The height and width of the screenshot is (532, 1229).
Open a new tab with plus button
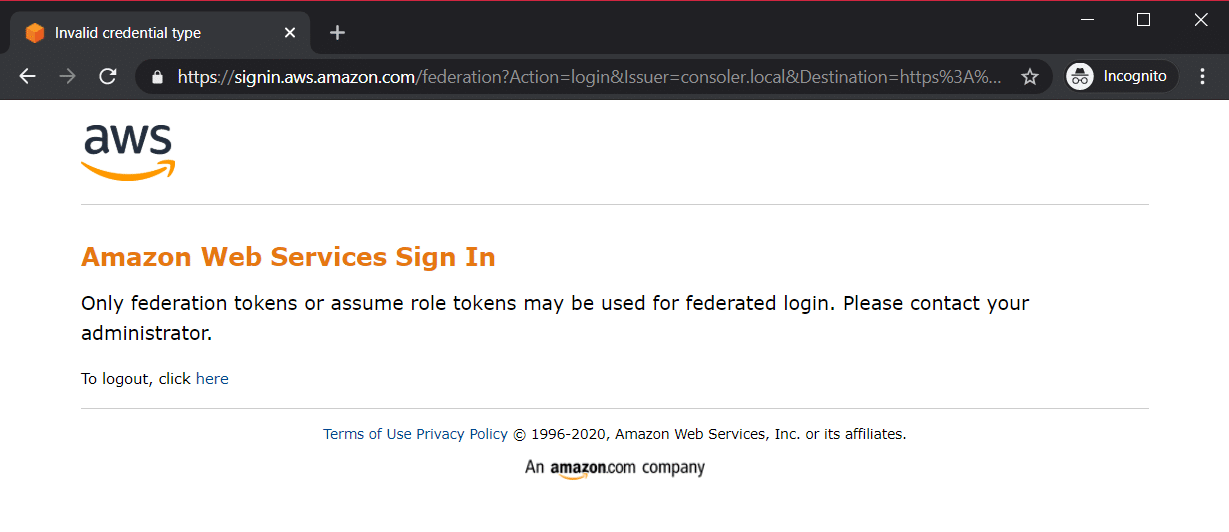pyautogui.click(x=337, y=33)
